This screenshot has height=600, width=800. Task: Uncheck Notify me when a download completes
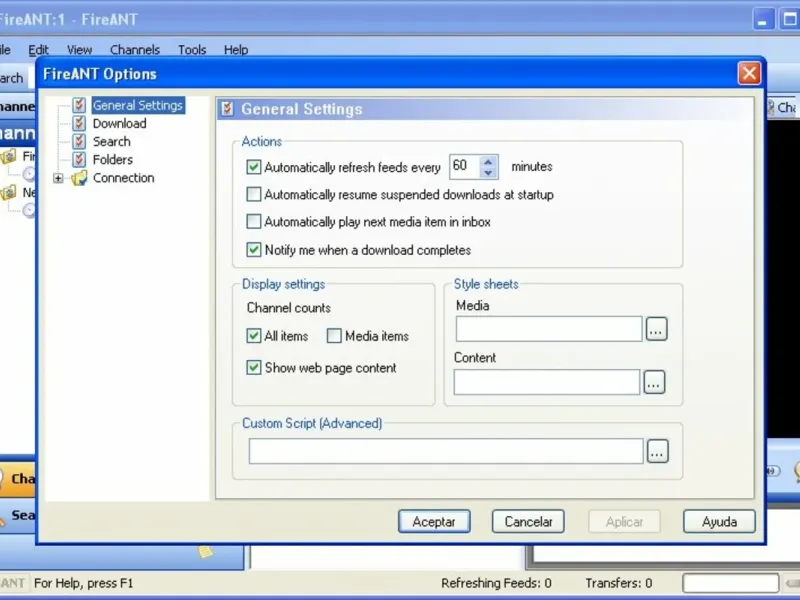pos(254,249)
